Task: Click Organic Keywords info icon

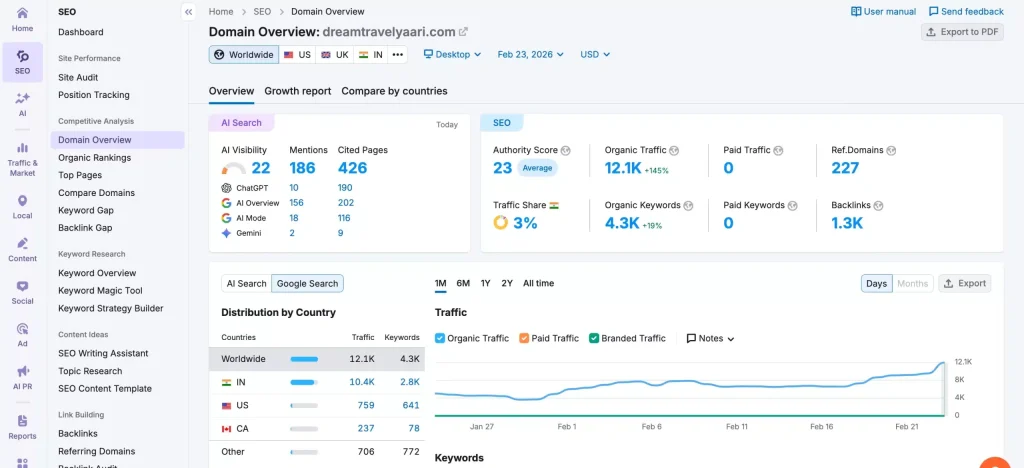Action: [x=688, y=205]
